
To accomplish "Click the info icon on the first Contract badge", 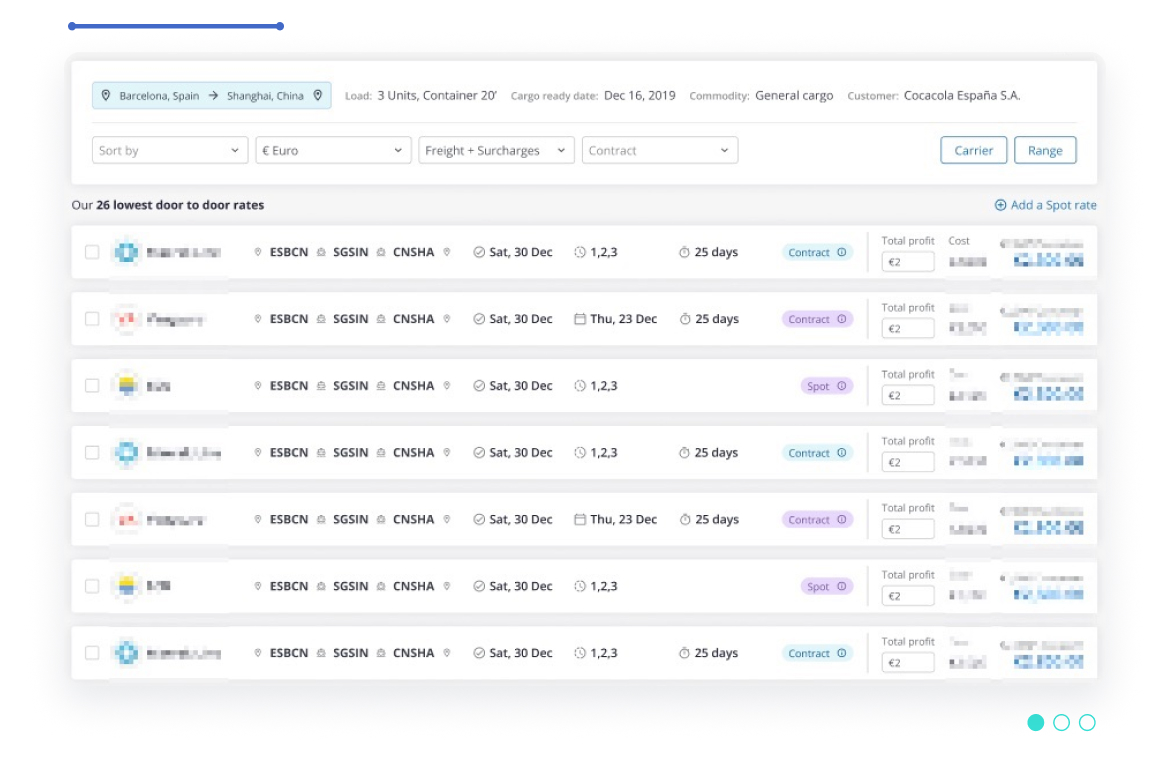I will coord(840,252).
